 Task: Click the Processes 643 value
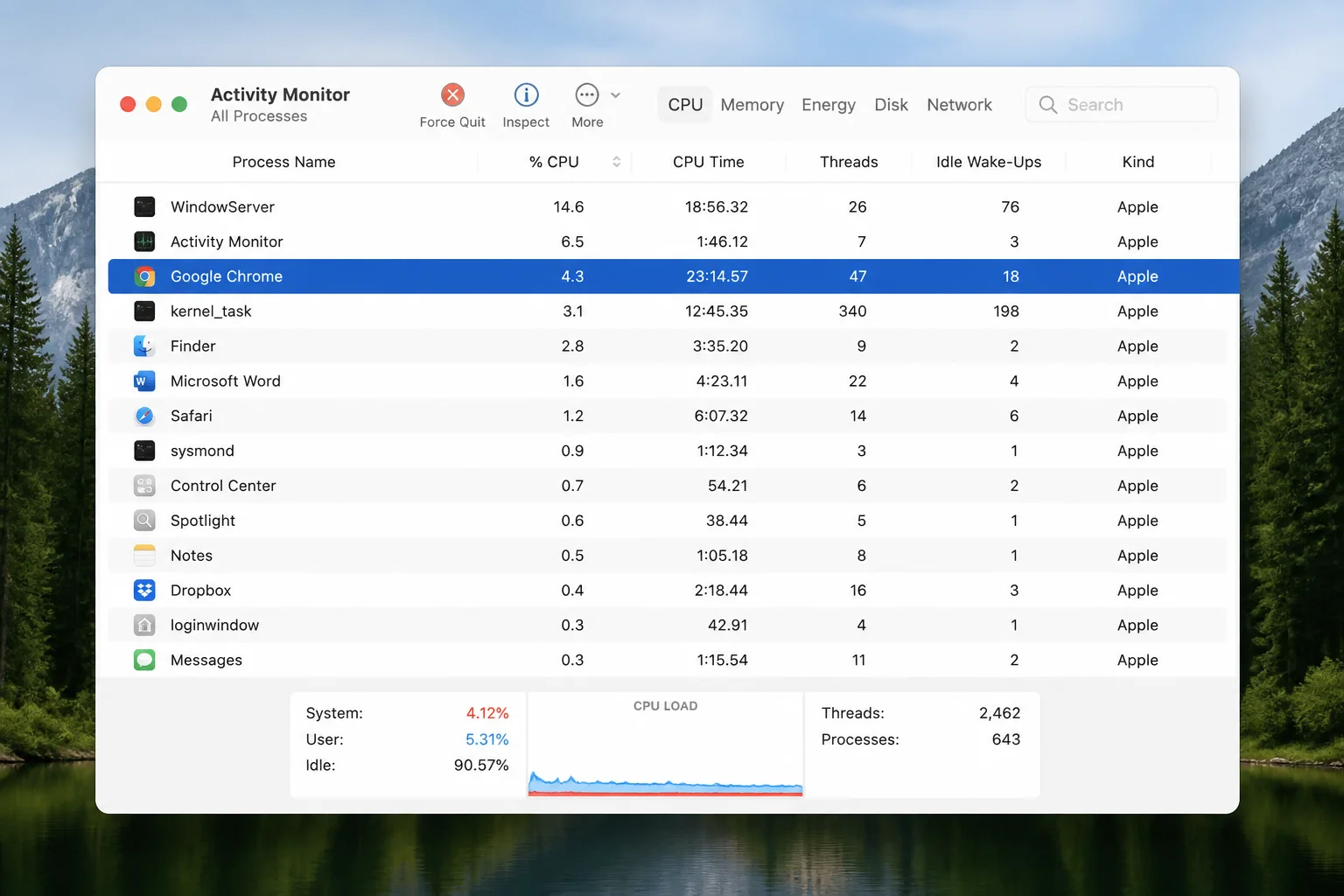tap(1006, 739)
